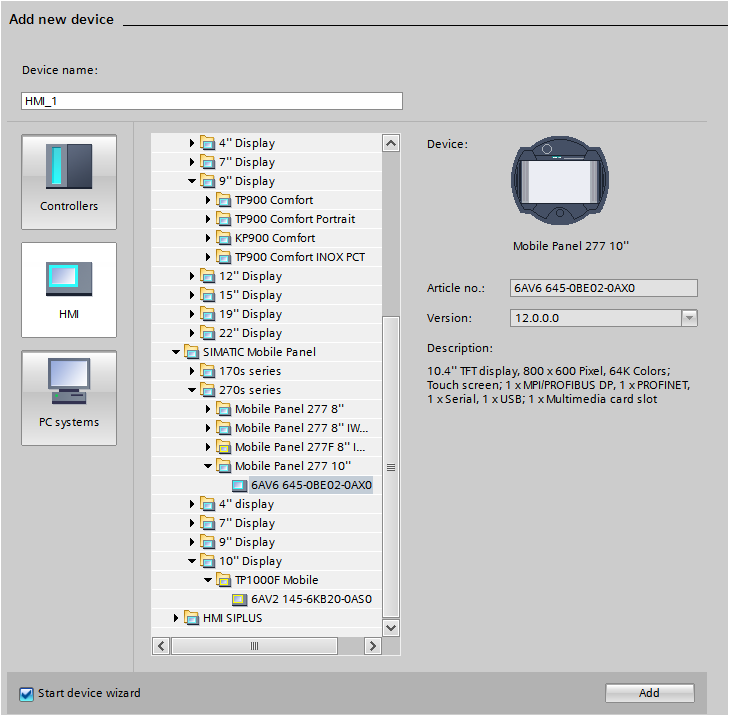
Task: Click the 170s series folder icon
Action: click(x=207, y=371)
